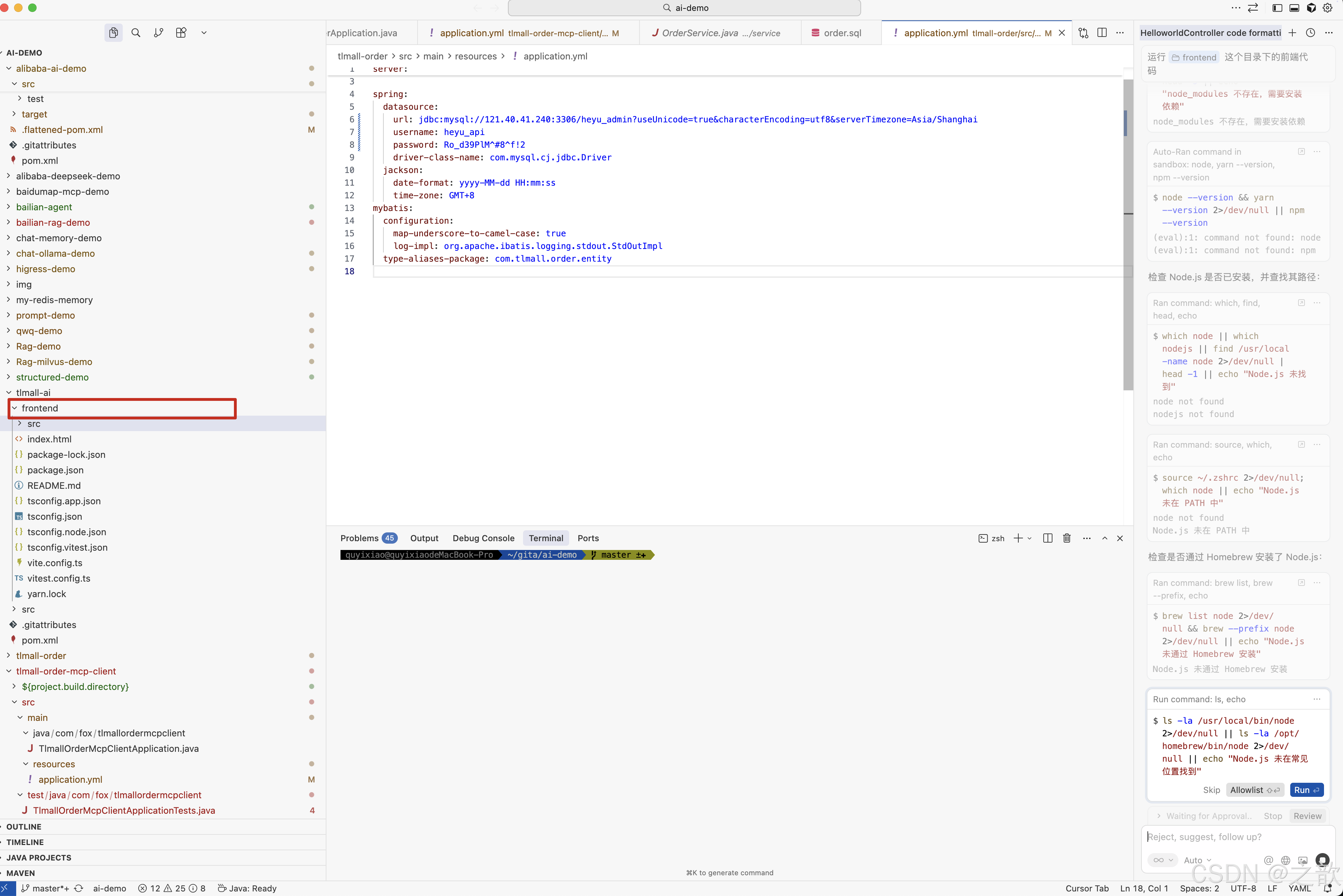The image size is (1343, 896).
Task: Start a new chat with plus icon
Action: (1292, 33)
